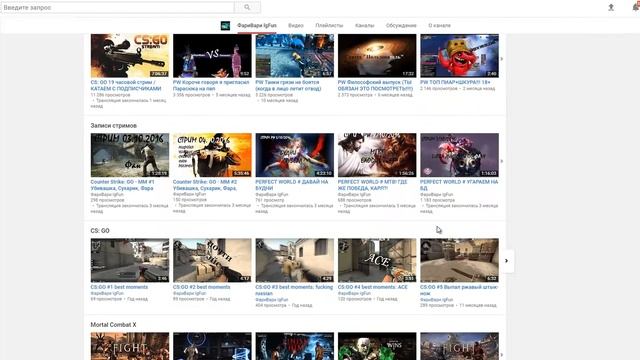Screen dimensions: 640x360
Task: Open PW ТОП ПИАР+ШКУРА thumbnail
Action: (x=460, y=56)
